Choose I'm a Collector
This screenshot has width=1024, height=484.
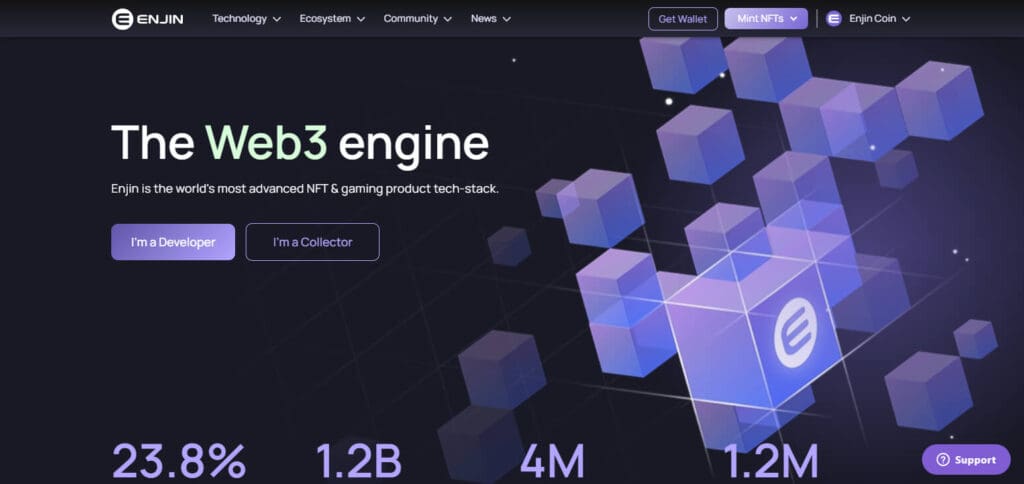312,242
